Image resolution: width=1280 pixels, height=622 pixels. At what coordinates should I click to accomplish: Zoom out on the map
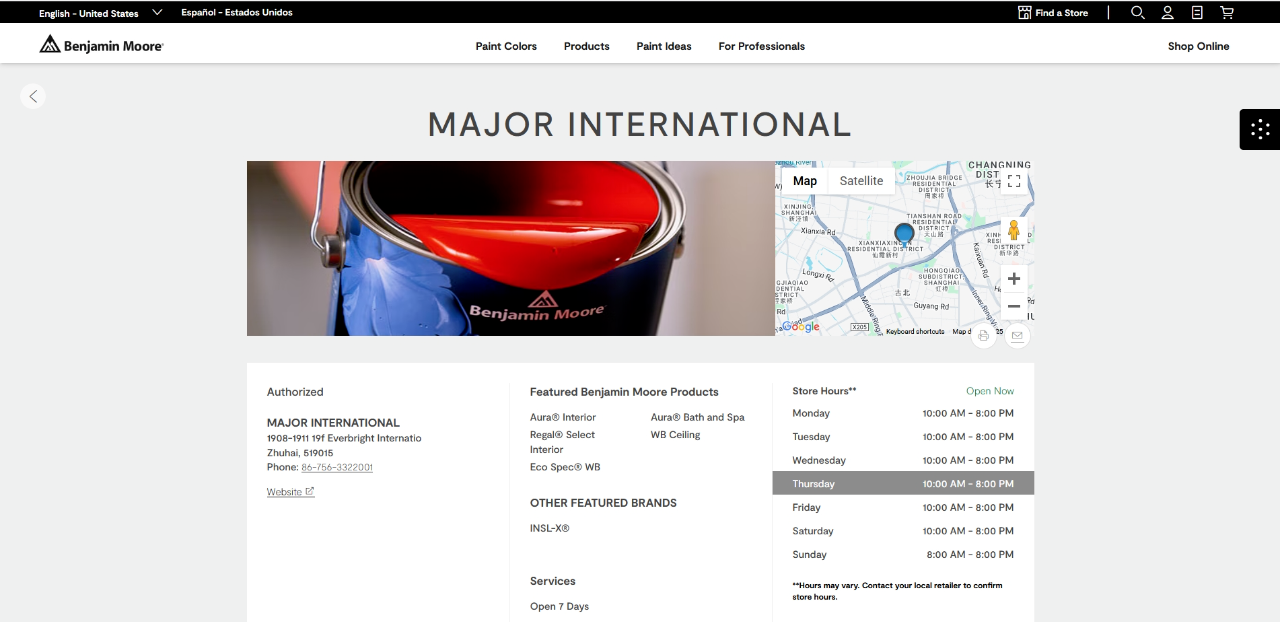click(x=1014, y=306)
